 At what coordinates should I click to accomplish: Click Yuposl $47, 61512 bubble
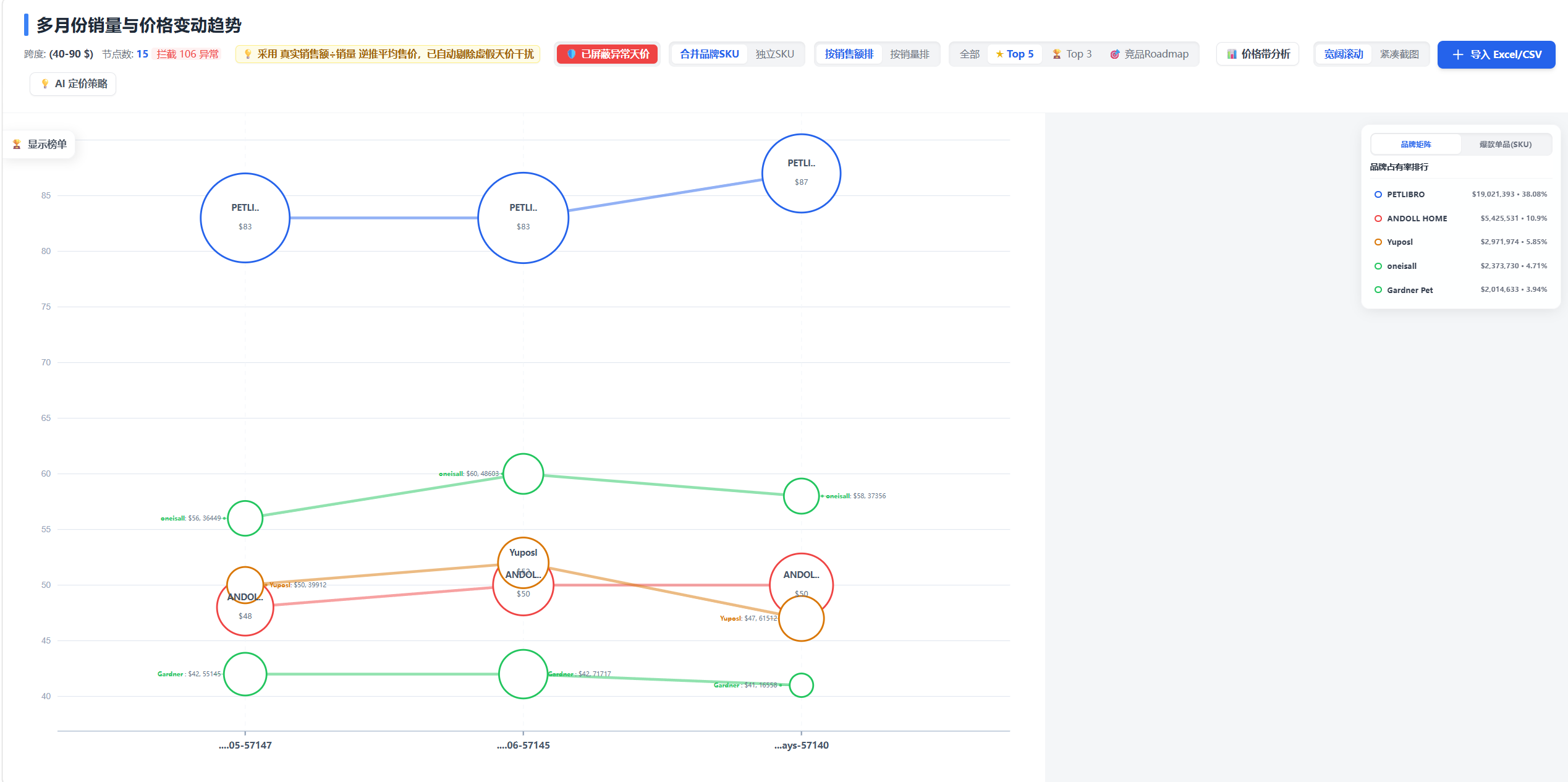(x=801, y=618)
